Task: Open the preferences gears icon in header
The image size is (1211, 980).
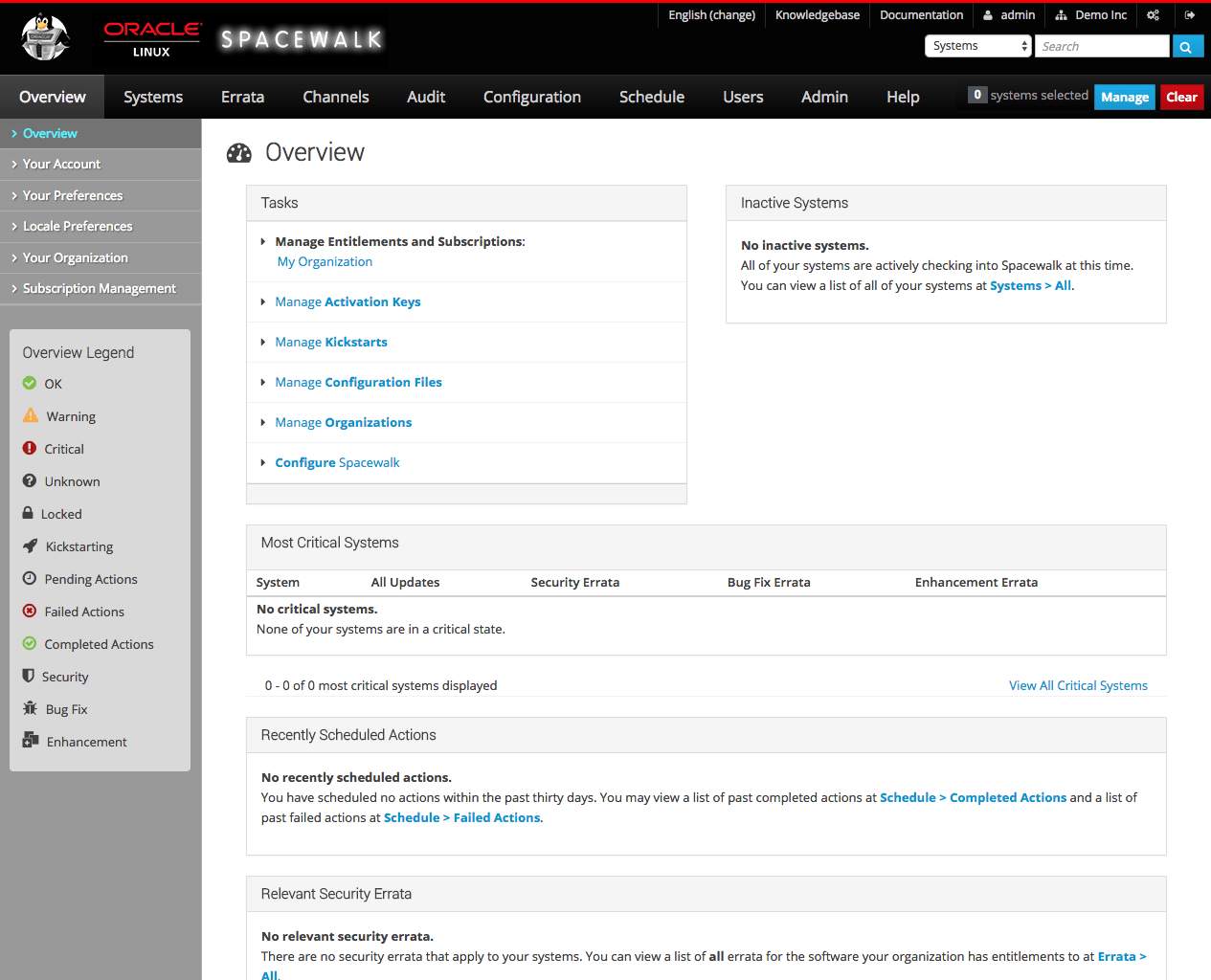Action: click(x=1153, y=15)
